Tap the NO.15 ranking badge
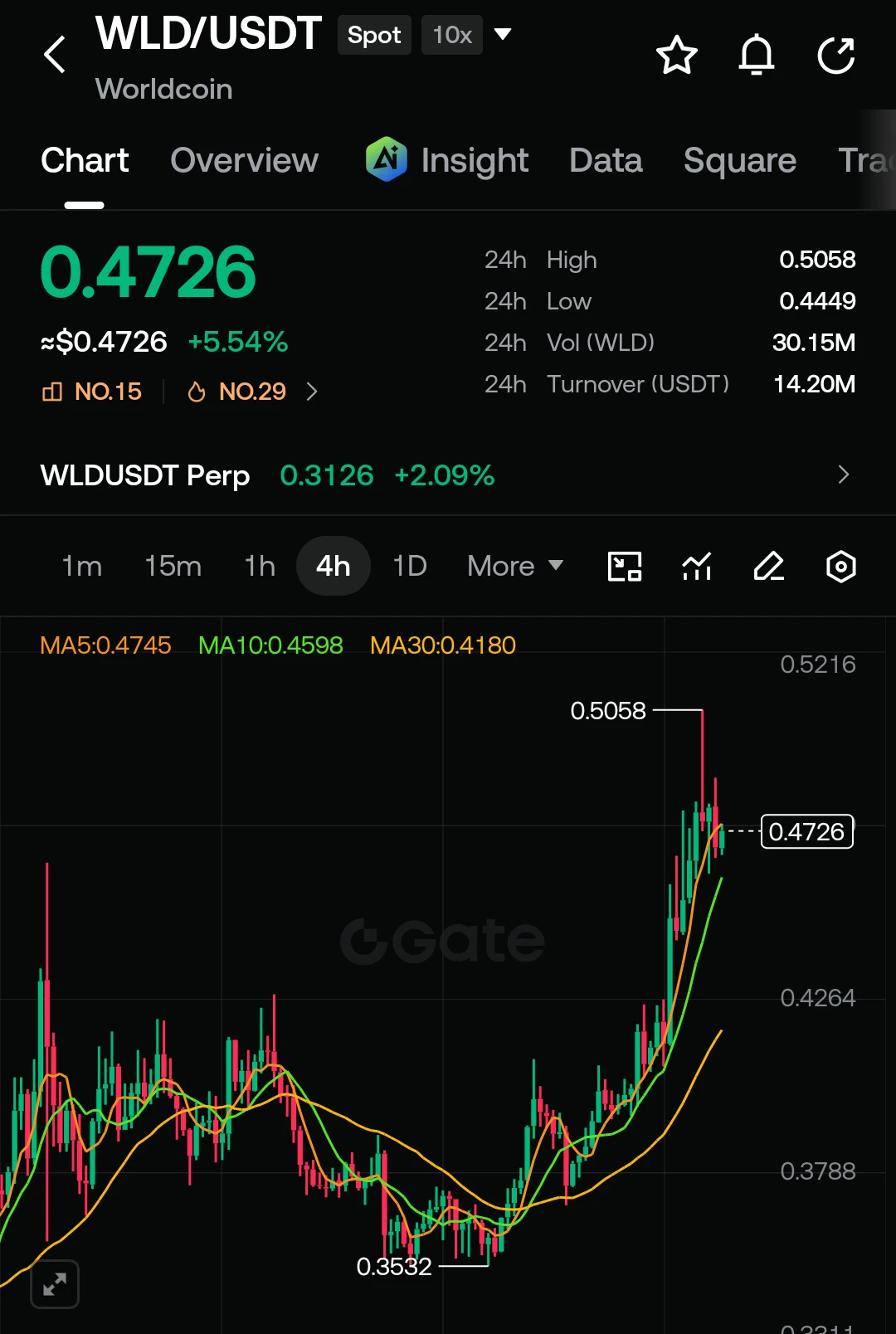 92,392
